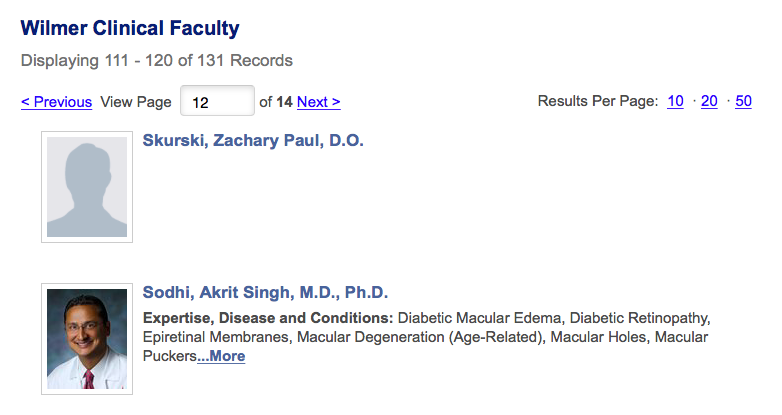Open Skurski, Zachary Paul, D.O. profile

click(x=253, y=141)
